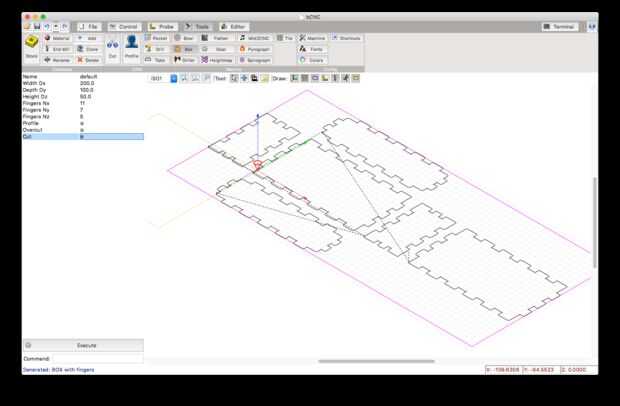This screenshot has width=620, height=406.
Task: Select the Profile tool icon
Action: coord(131,42)
